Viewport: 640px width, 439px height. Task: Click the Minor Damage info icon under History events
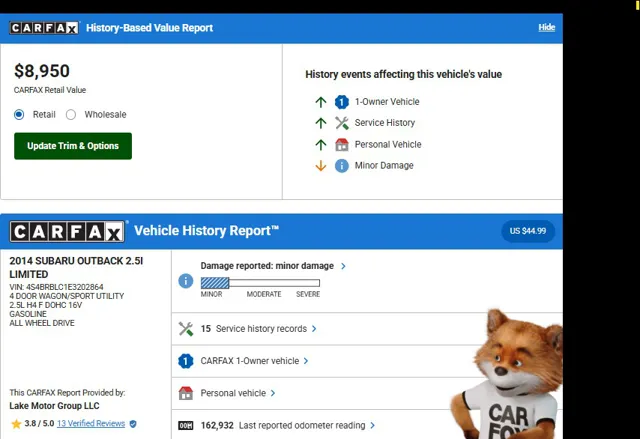[x=342, y=166]
